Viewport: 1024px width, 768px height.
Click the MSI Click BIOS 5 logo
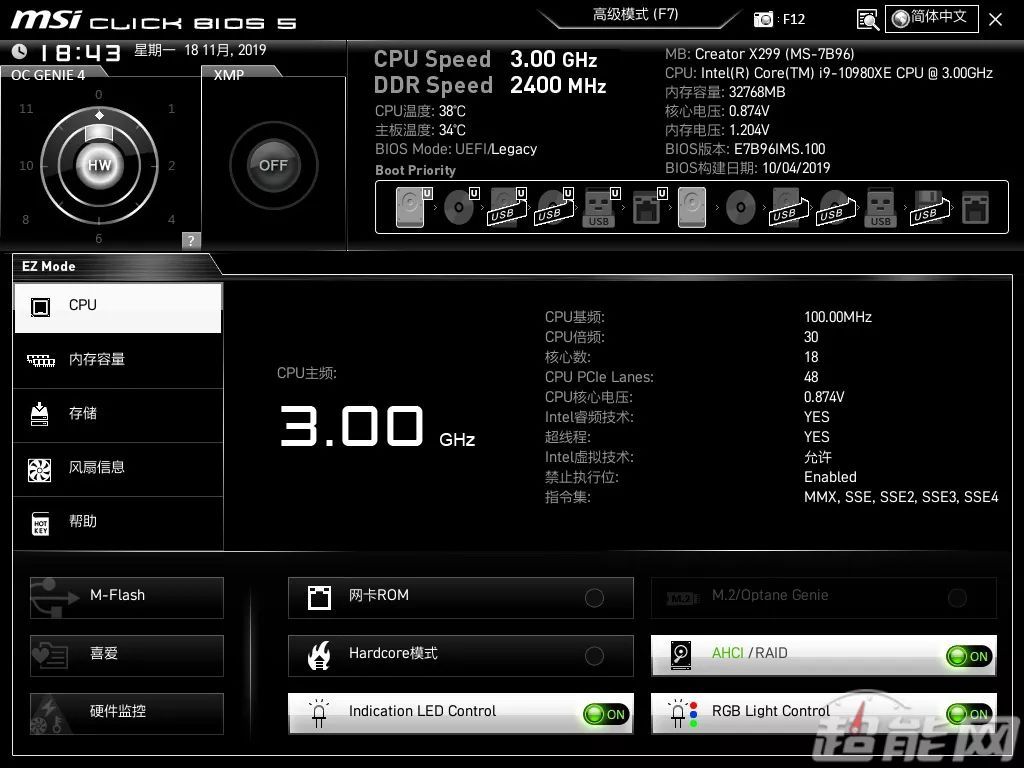click(x=153, y=20)
